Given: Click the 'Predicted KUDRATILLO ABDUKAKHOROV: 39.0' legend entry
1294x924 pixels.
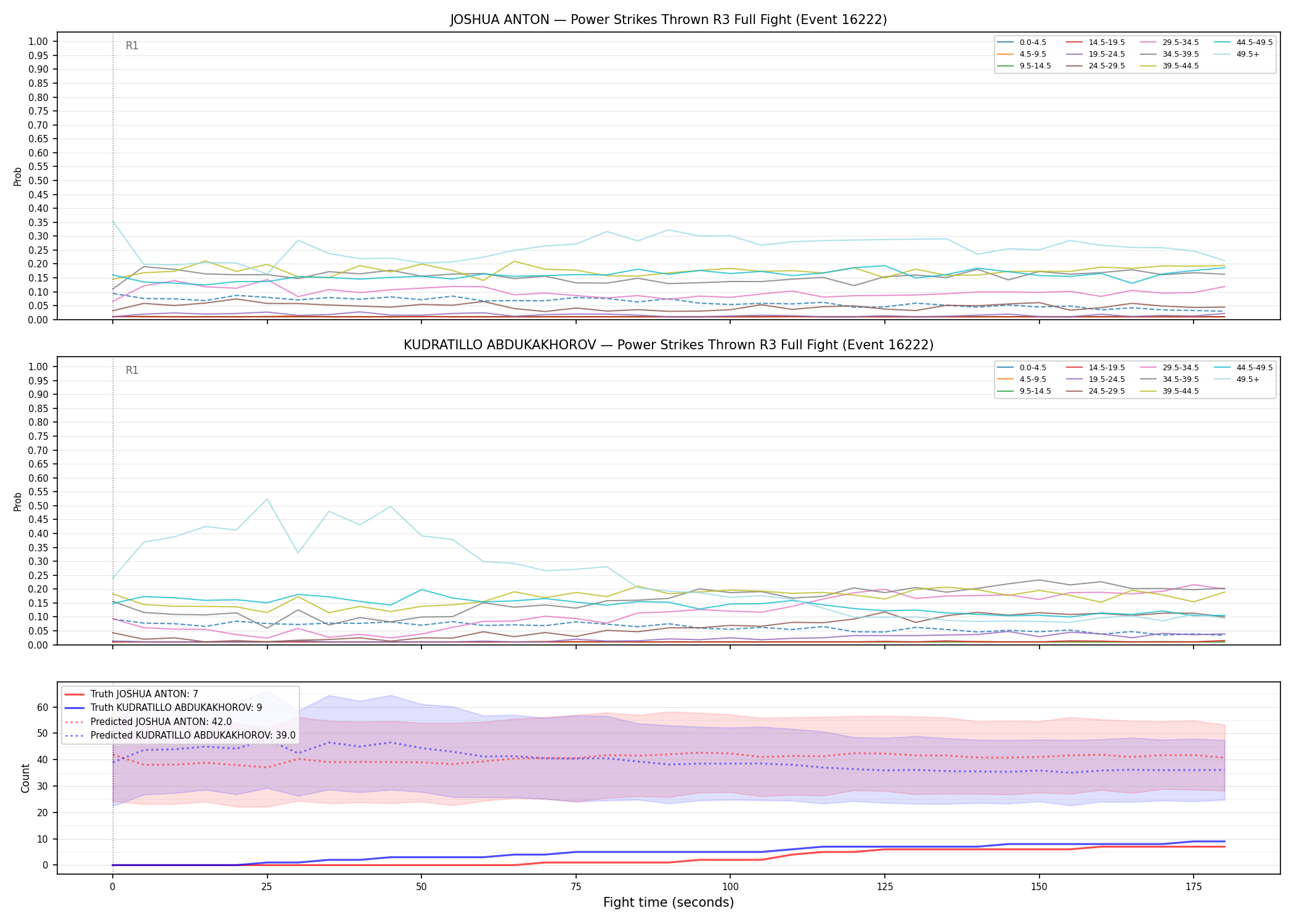Looking at the screenshot, I should tap(180, 735).
